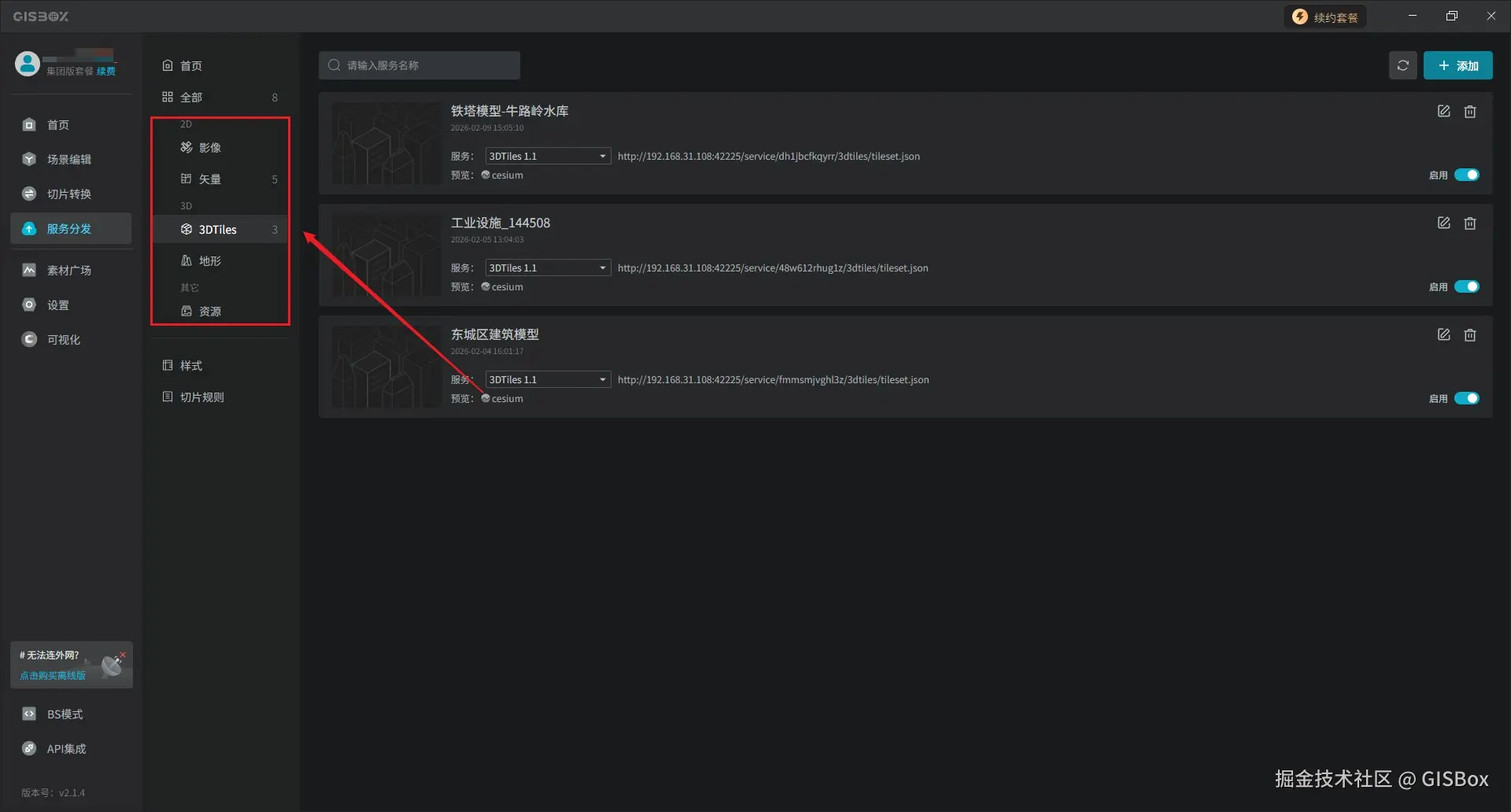Toggle 东城区建筑模型 service off
This screenshot has height=812, width=1511.
(1467, 398)
